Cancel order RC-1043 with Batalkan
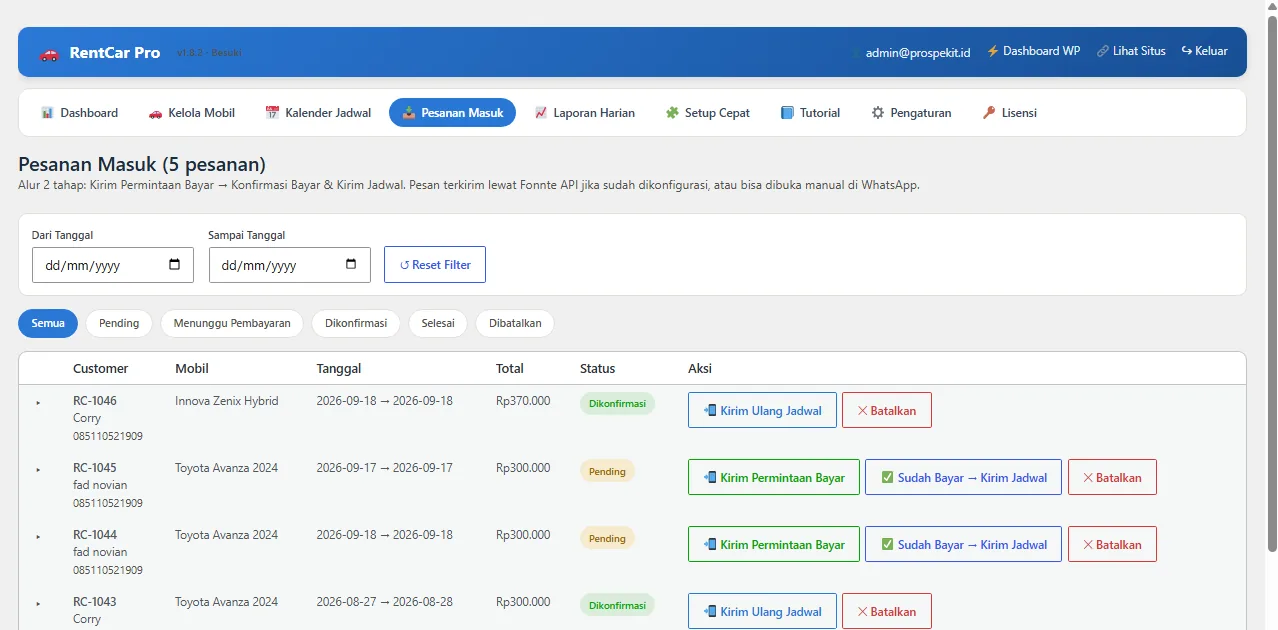This screenshot has height=630, width=1278. tap(887, 611)
